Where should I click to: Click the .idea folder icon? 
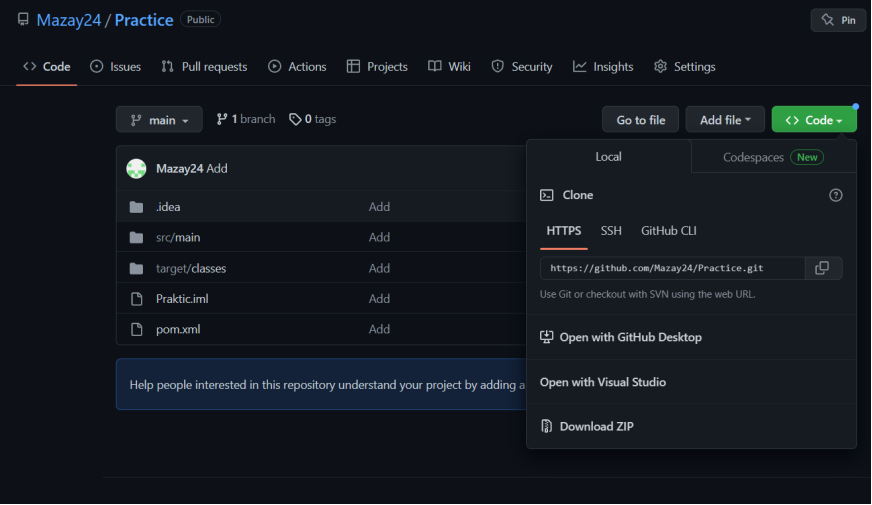pyautogui.click(x=136, y=207)
